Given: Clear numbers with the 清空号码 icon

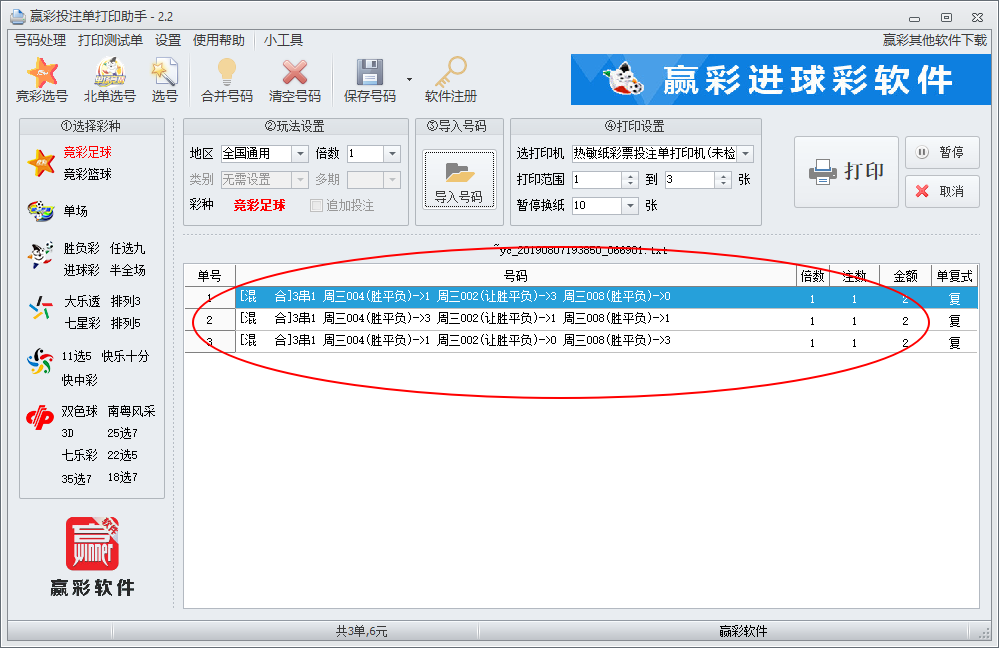Looking at the screenshot, I should coord(294,80).
